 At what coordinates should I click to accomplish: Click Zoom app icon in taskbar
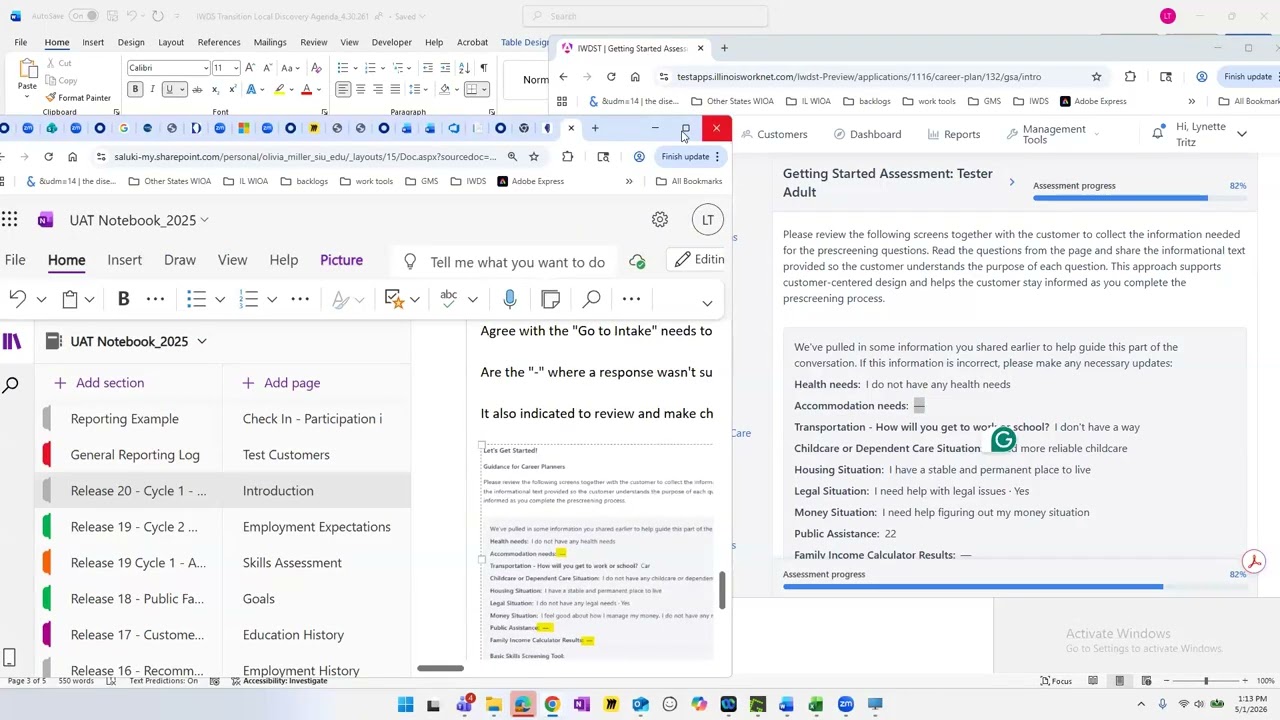click(846, 705)
